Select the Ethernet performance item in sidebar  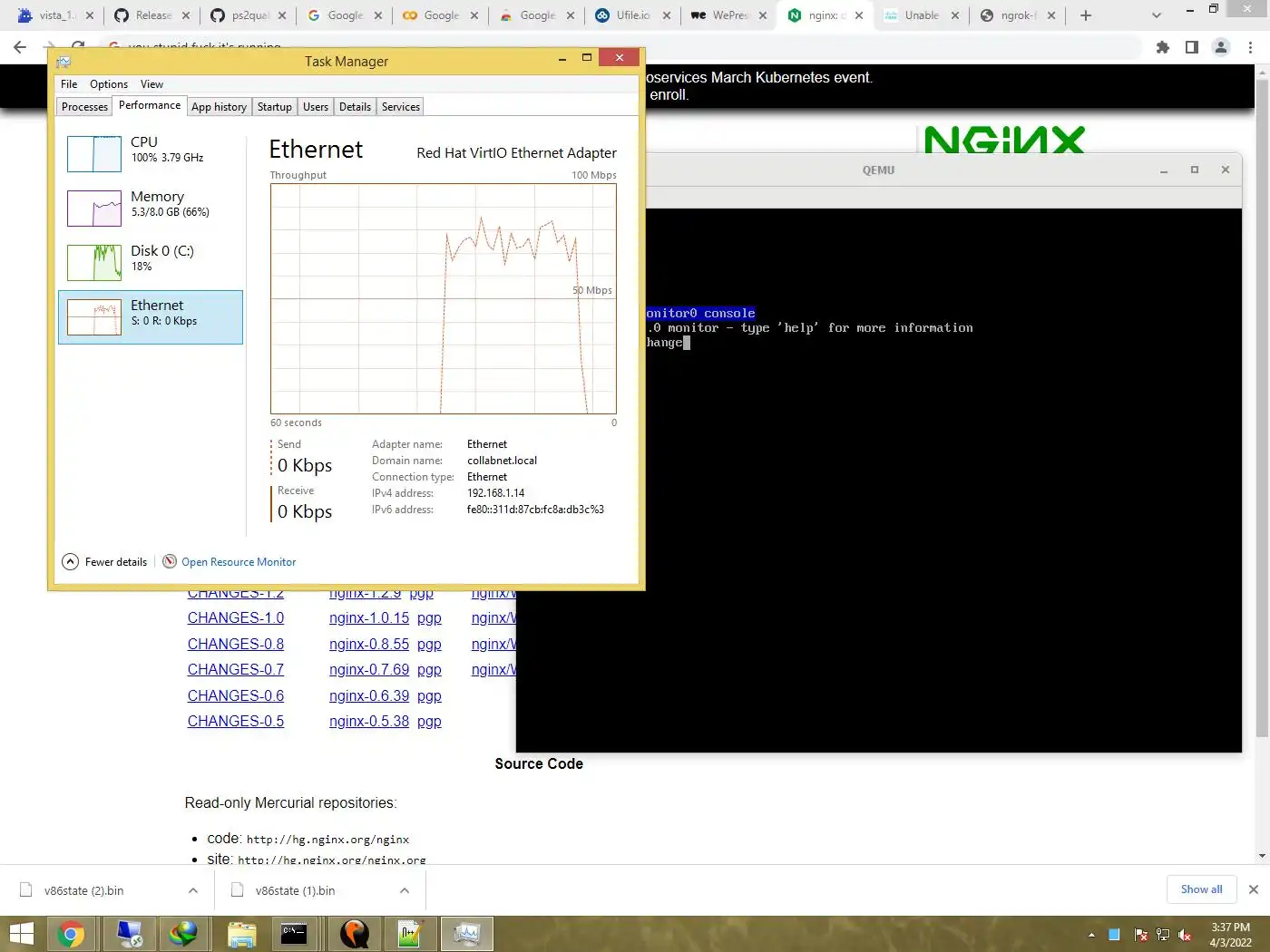151,316
